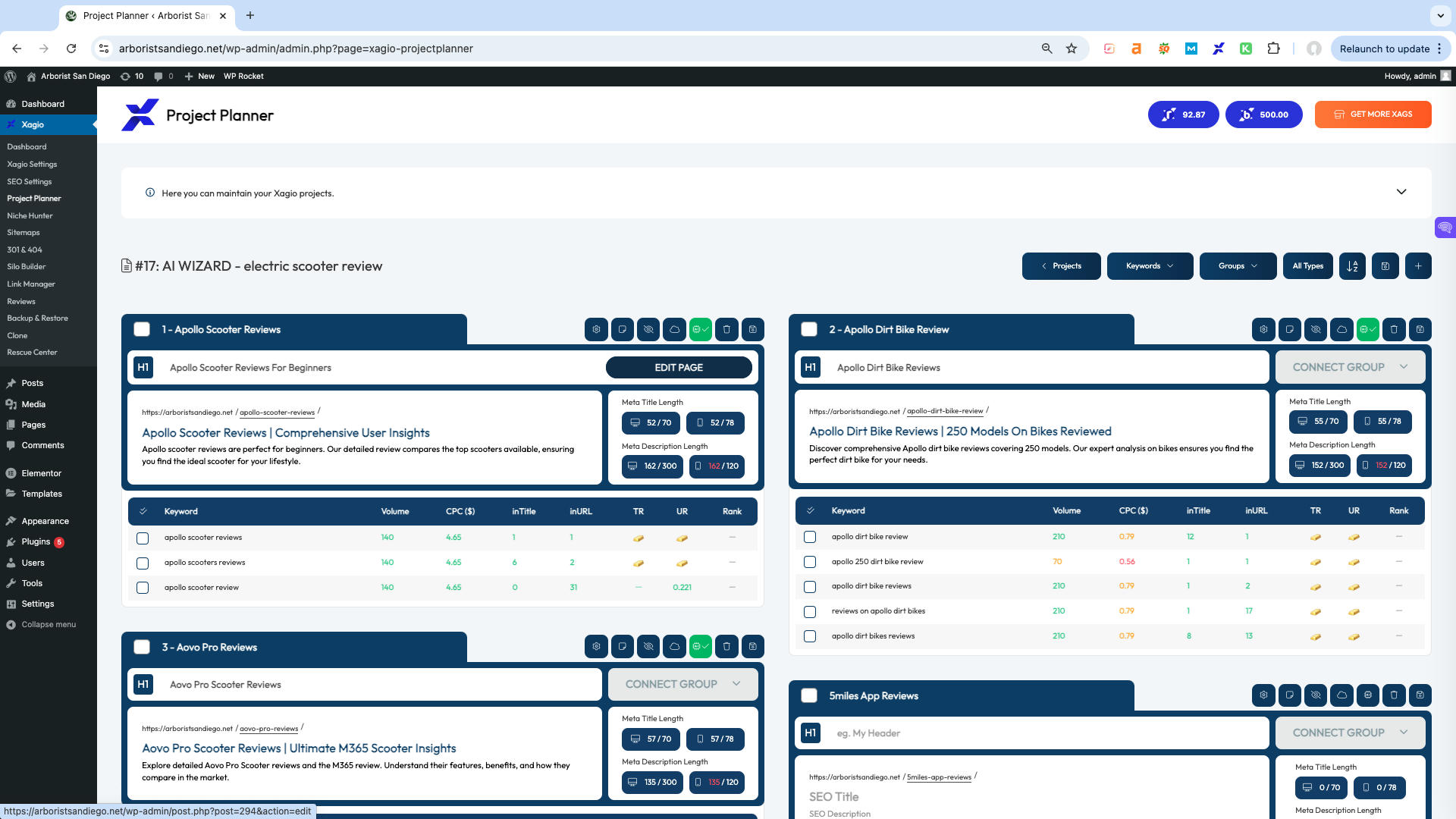Open browser Extensions puzzle icon

coord(1273,49)
